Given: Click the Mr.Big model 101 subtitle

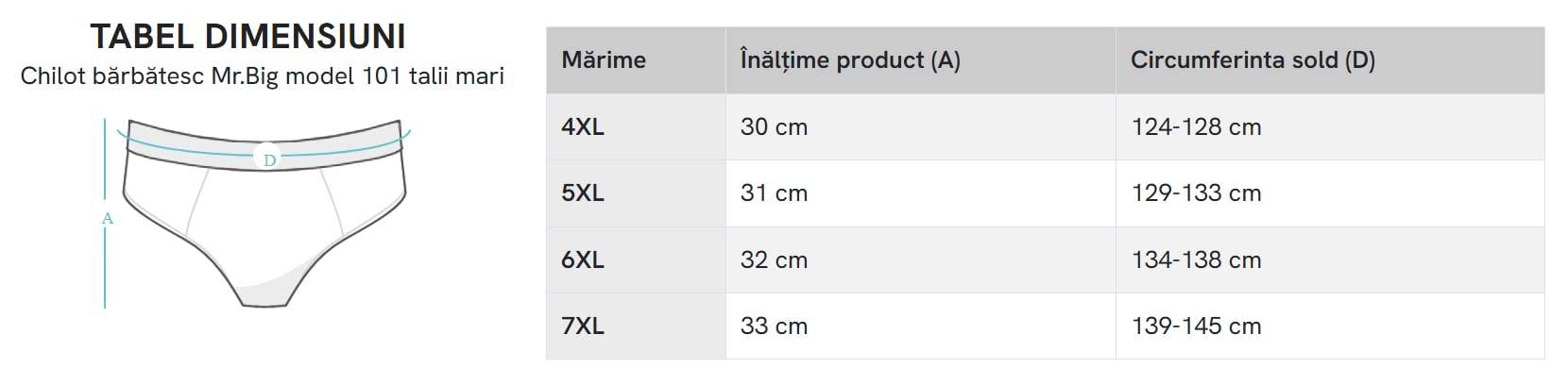Looking at the screenshot, I should click(263, 75).
